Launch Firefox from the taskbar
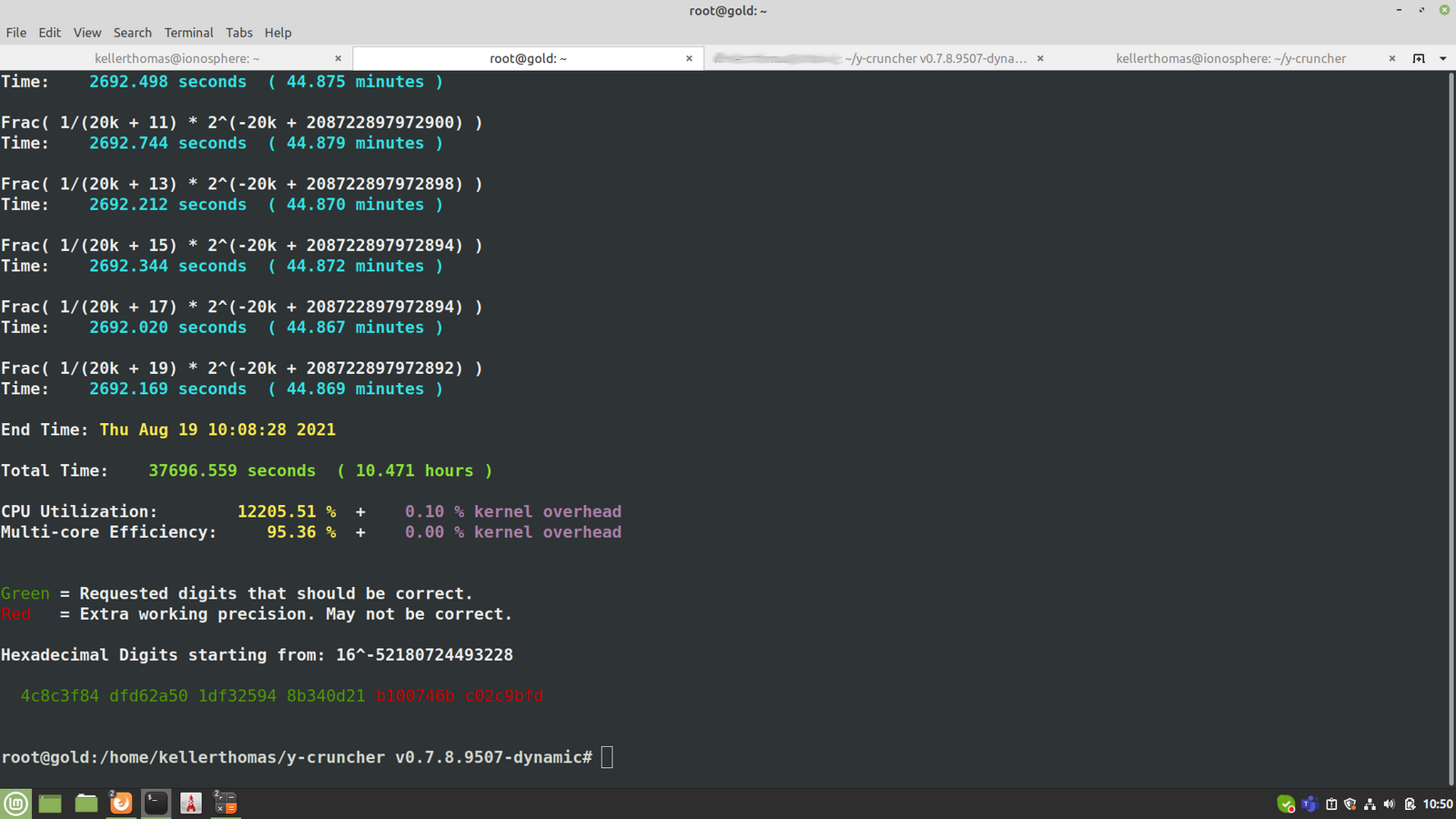This screenshot has height=819, width=1456. (121, 804)
